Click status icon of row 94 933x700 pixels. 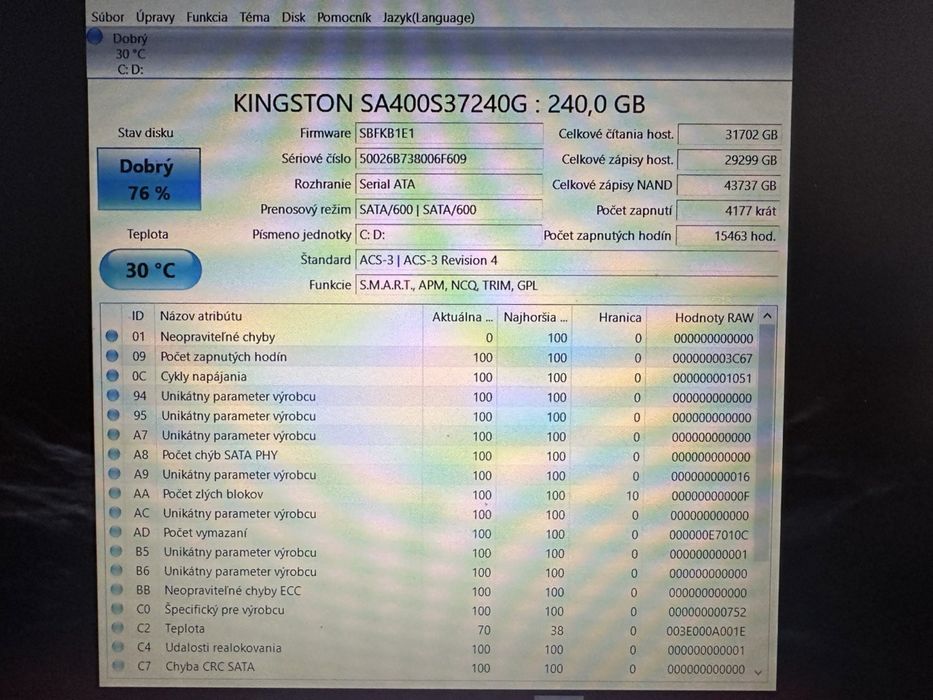tap(113, 395)
